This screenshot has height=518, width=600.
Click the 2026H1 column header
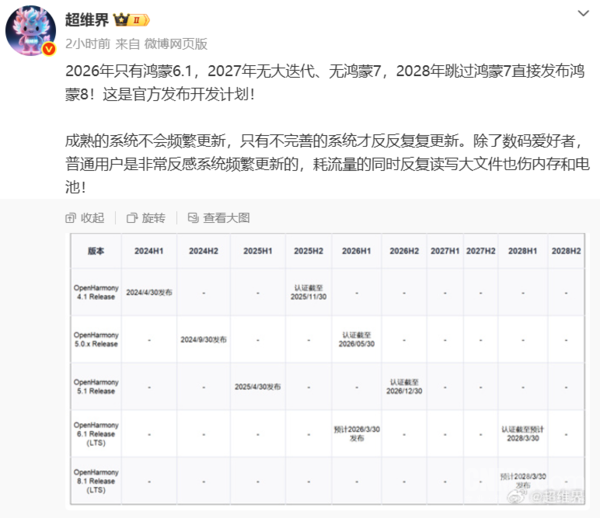pyautogui.click(x=357, y=251)
